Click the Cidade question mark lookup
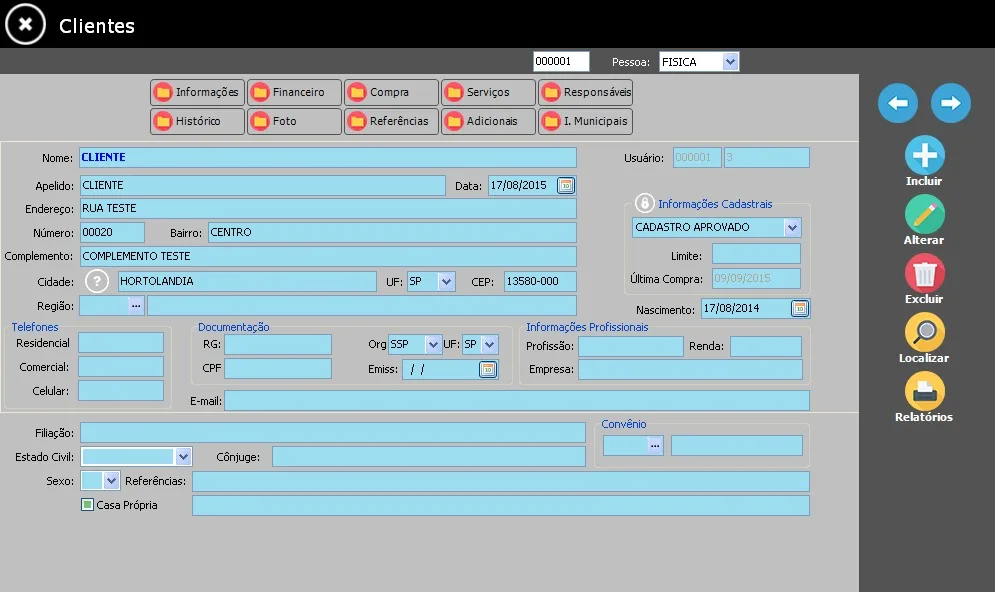Viewport: 995px width, 592px height. click(x=97, y=281)
